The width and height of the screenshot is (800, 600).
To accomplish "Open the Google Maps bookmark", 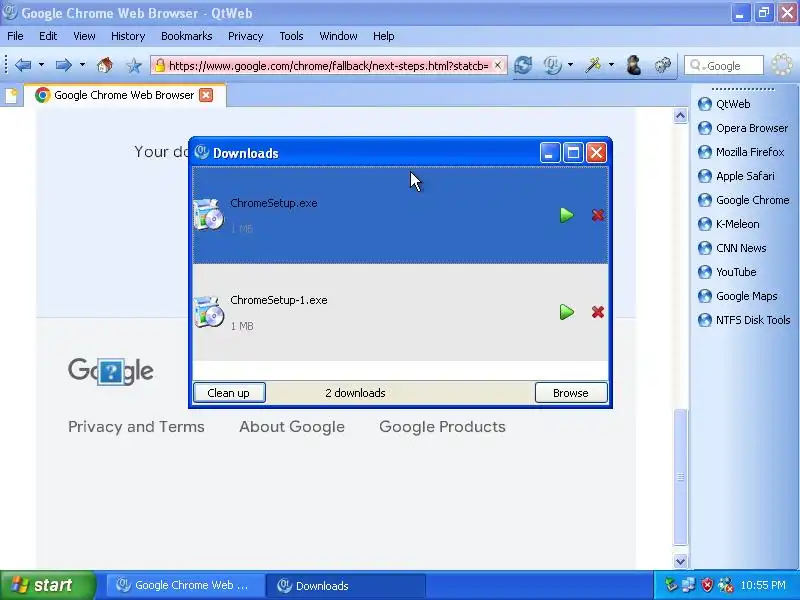I will [738, 296].
